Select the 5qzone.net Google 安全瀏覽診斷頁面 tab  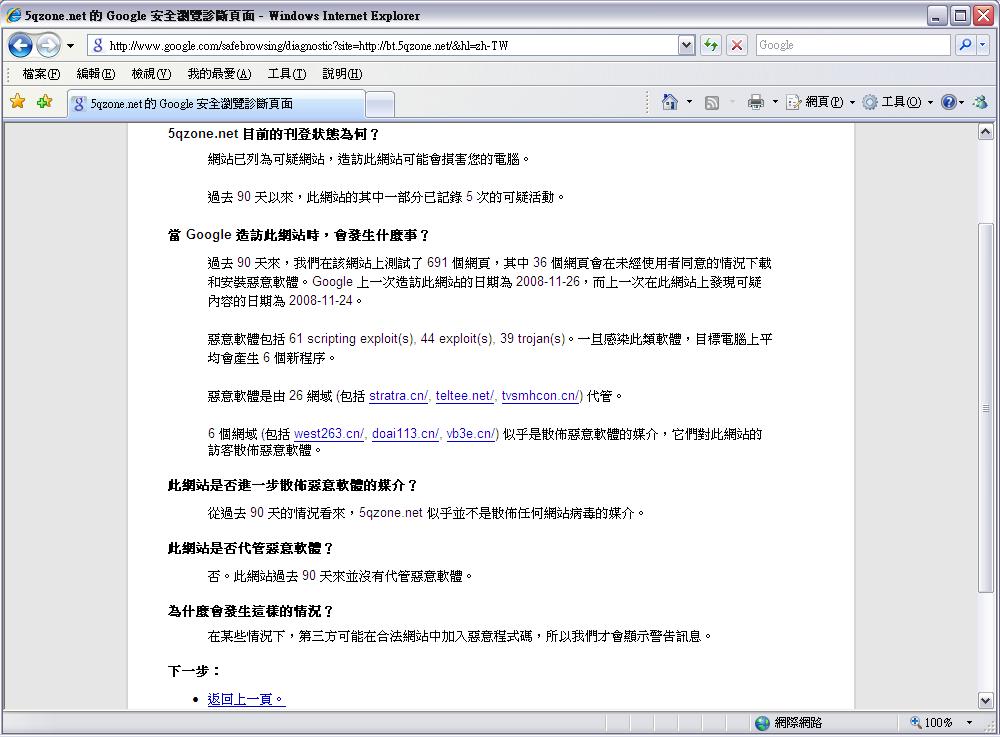(216, 104)
